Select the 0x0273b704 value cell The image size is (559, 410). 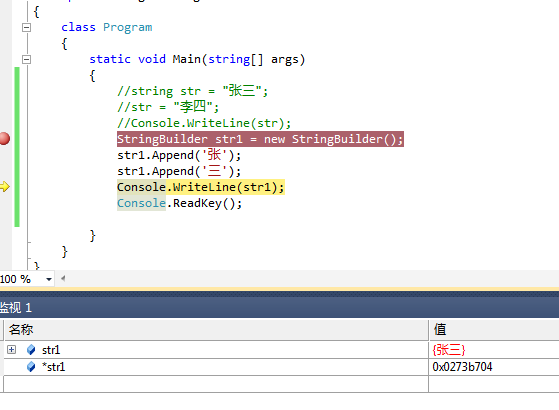coord(462,367)
